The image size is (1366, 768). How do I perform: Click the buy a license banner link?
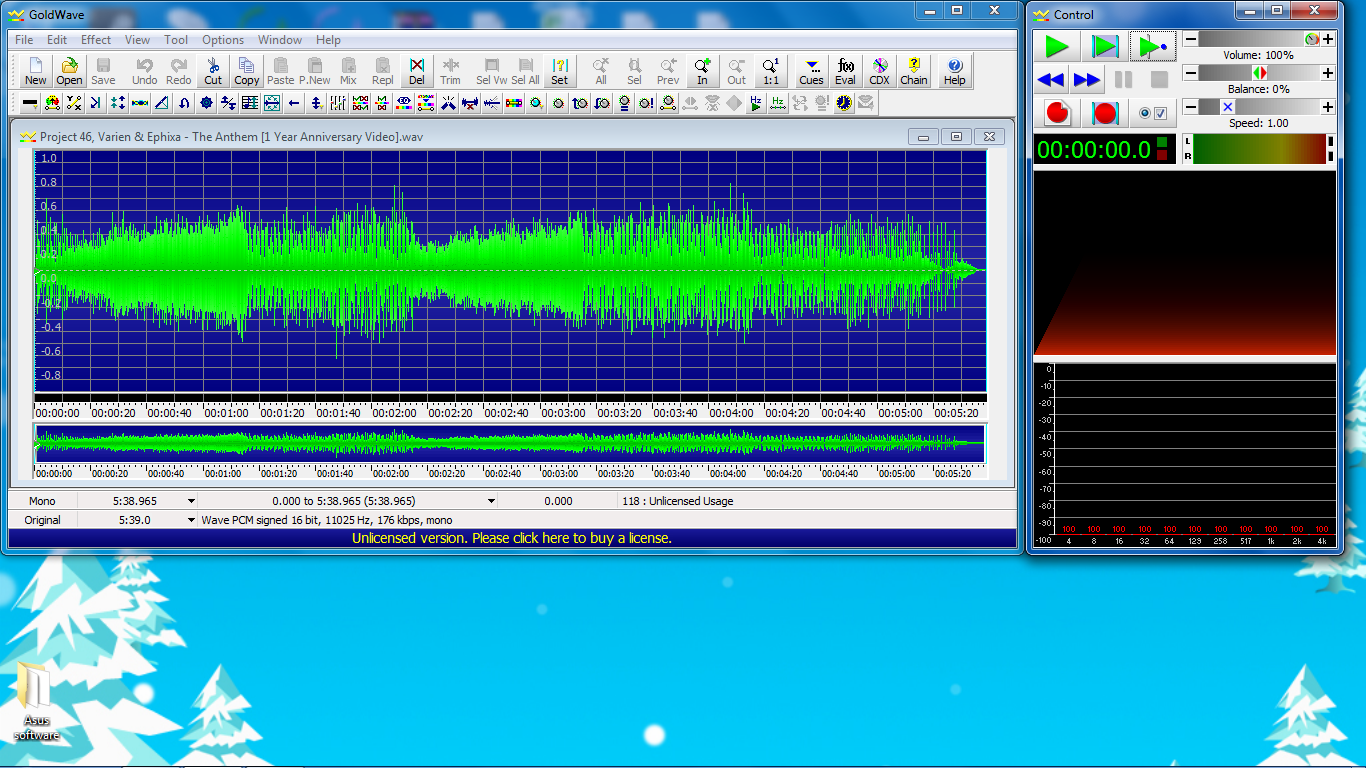(x=512, y=538)
